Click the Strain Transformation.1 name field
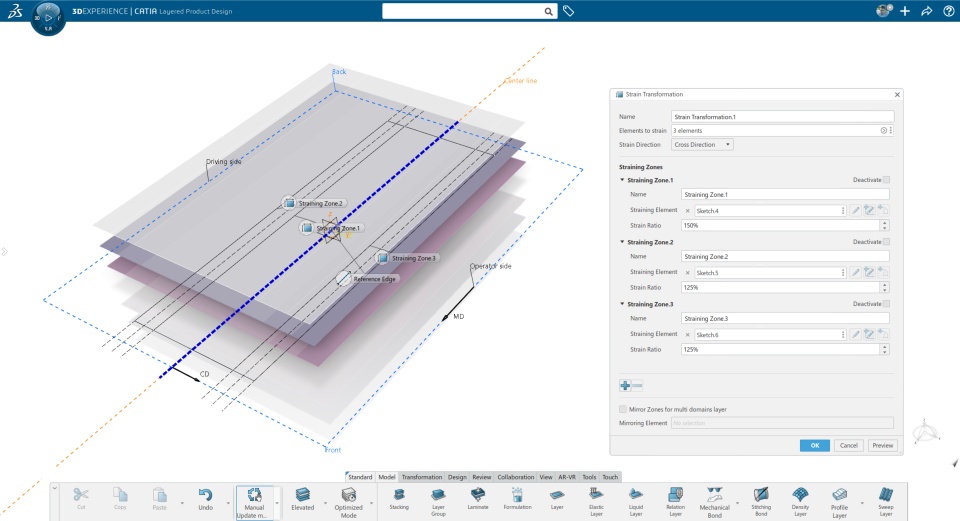The width and height of the screenshot is (960, 521). [782, 116]
